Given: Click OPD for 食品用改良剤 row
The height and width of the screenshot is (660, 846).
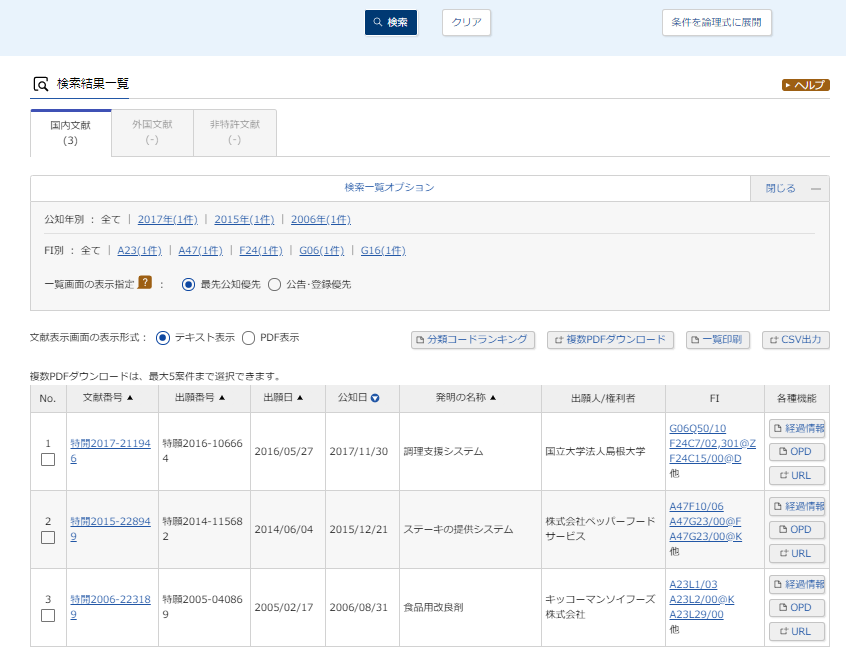Looking at the screenshot, I should (x=797, y=608).
